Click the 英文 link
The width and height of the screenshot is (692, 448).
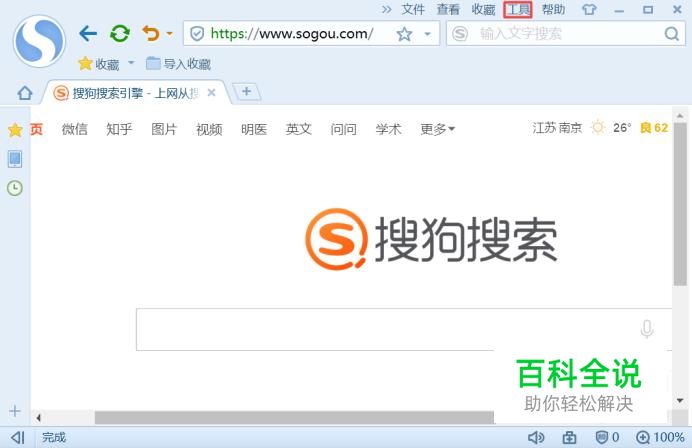[299, 129]
